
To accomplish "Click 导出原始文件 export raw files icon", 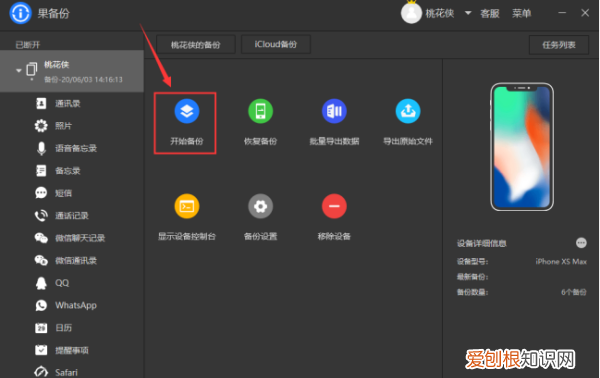I will tap(408, 111).
